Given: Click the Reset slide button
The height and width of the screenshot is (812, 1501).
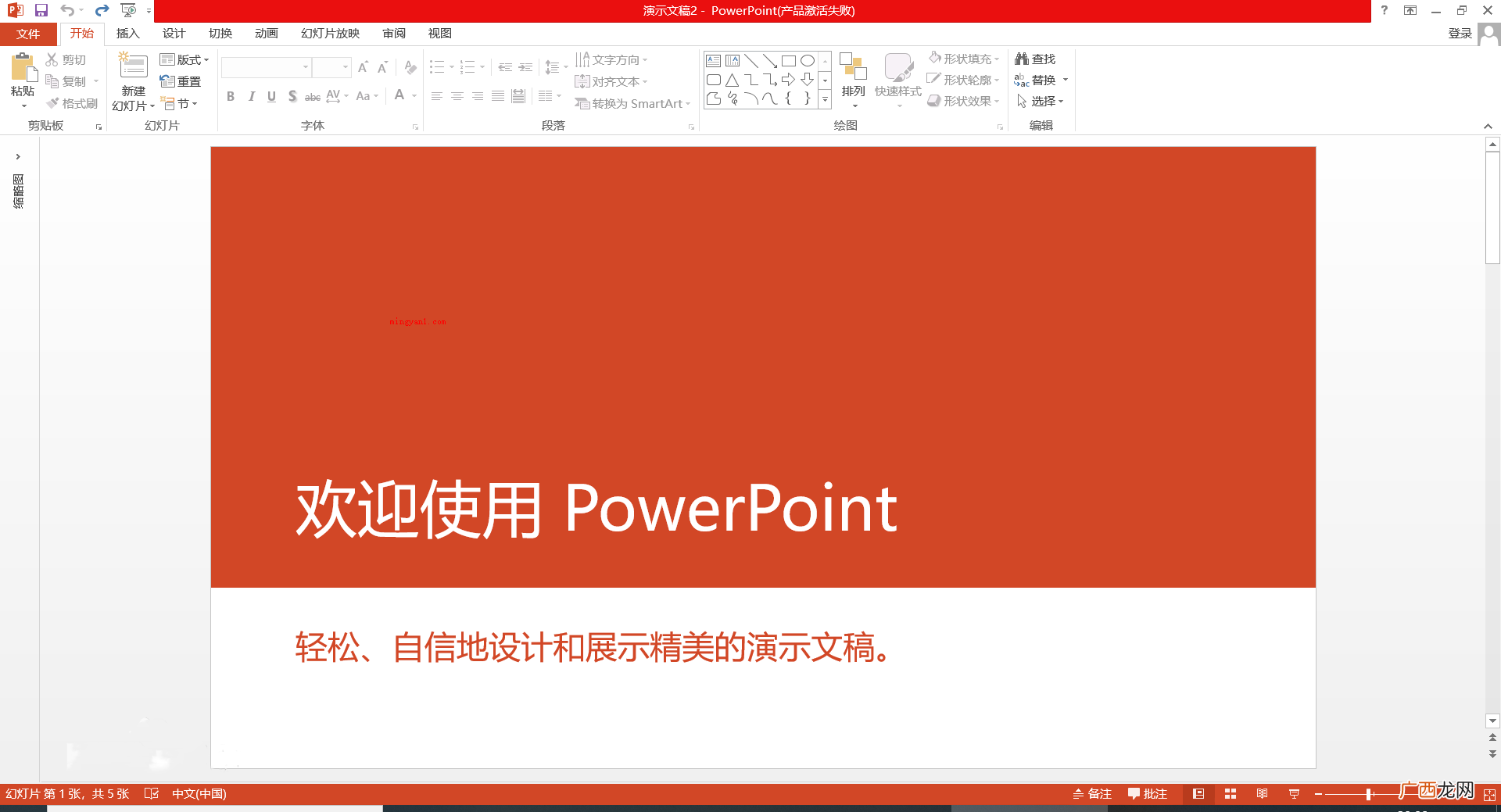Looking at the screenshot, I should click(x=181, y=81).
